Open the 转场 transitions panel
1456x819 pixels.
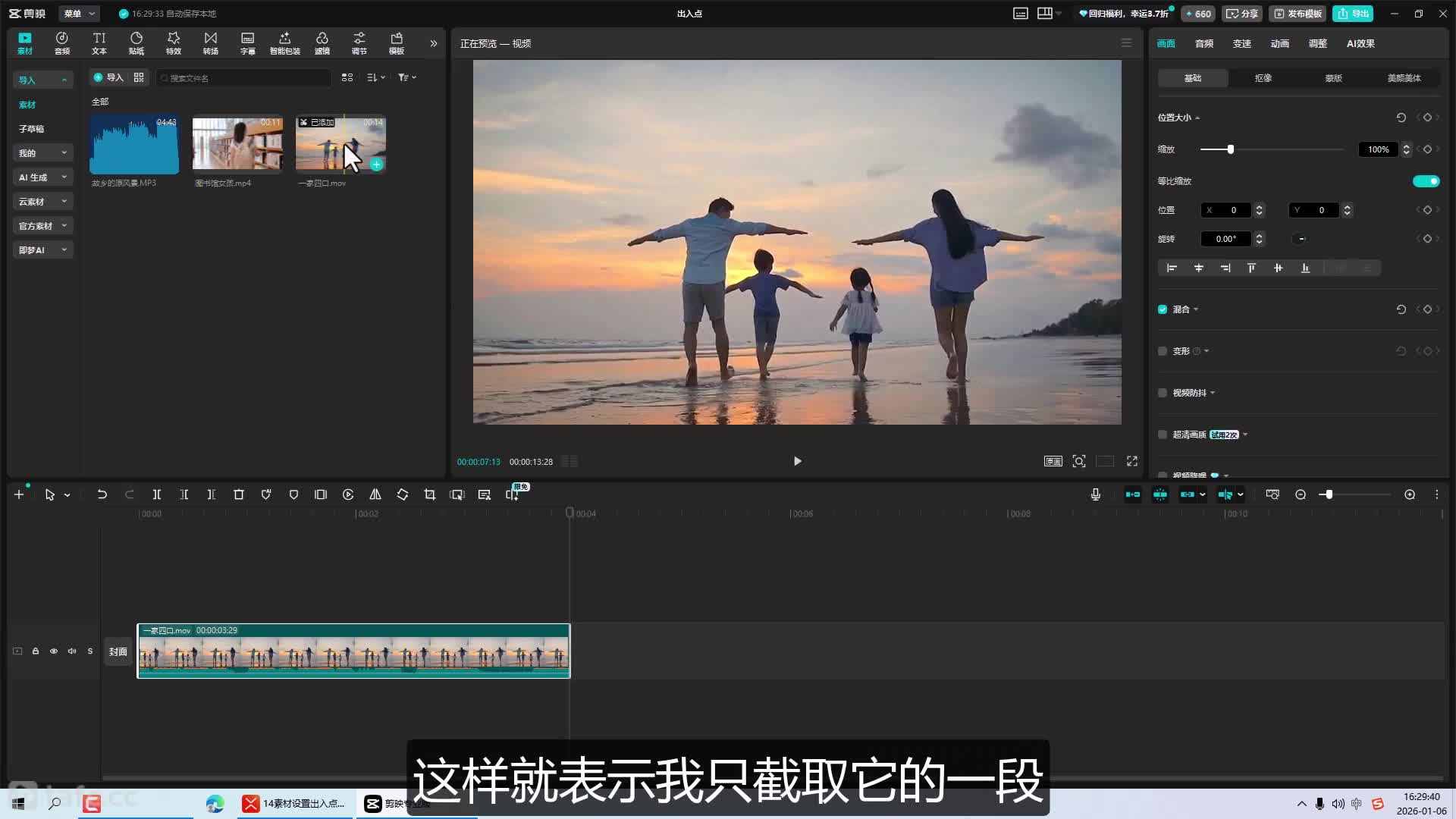(x=210, y=42)
